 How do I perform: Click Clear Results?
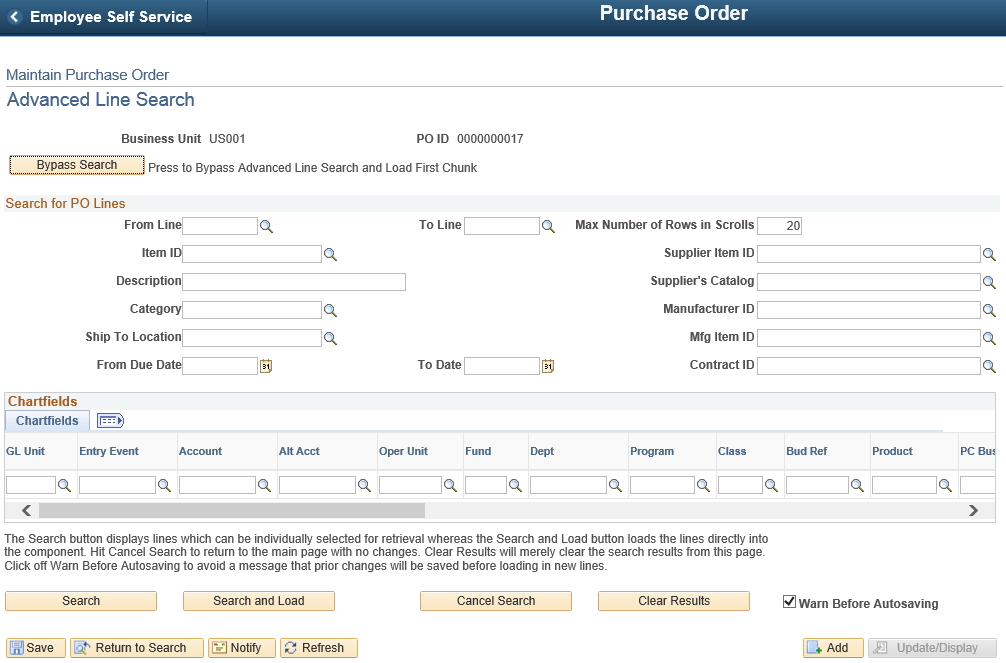point(673,600)
